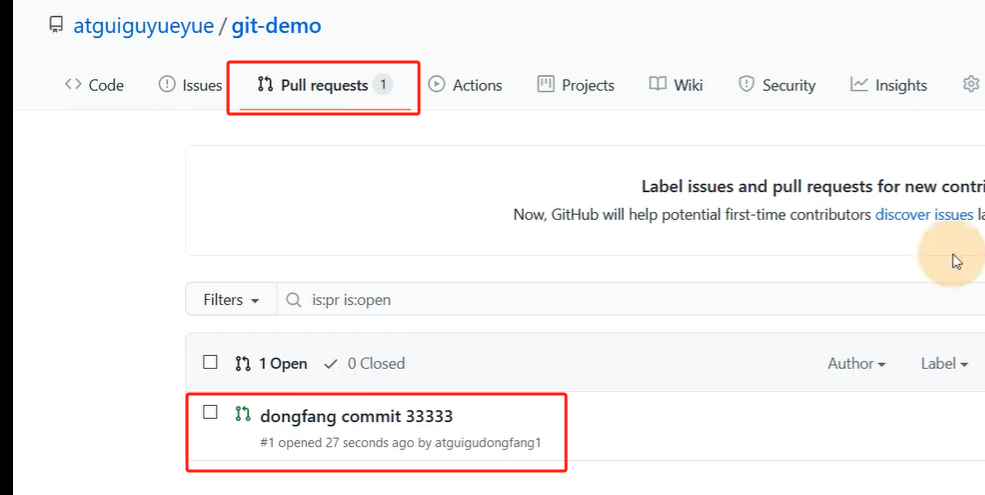This screenshot has height=495, width=985.
Task: Tick the checkbox for 'dongfang commit 33333'
Action: click(x=210, y=412)
